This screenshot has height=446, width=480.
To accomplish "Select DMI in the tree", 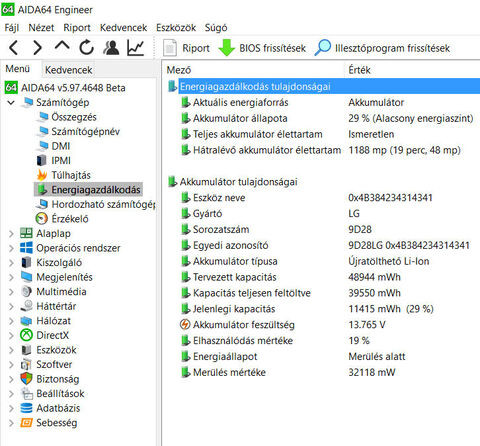I will coord(61,146).
